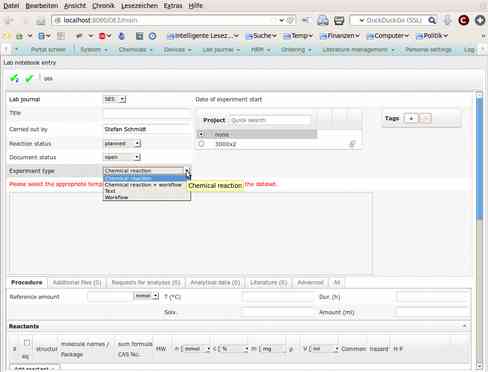Switch to the Advanced tab
This screenshot has height=372, width=488.
[310, 283]
